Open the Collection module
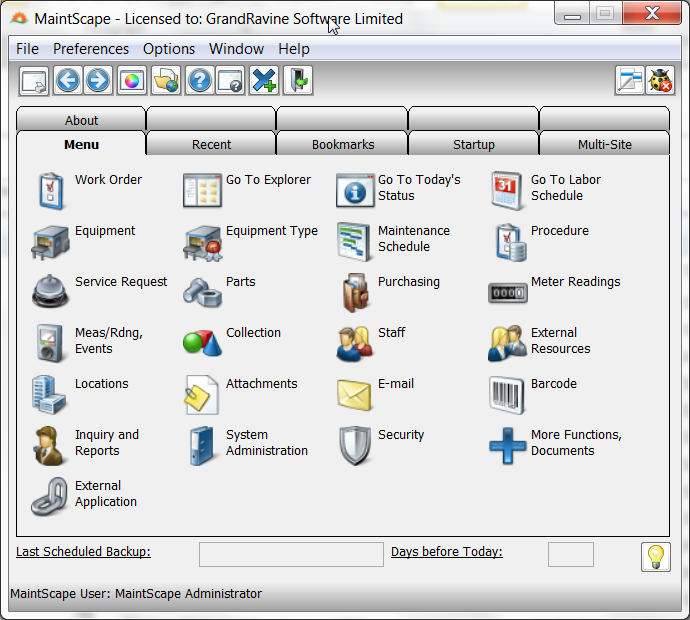The image size is (690, 620). [x=202, y=343]
